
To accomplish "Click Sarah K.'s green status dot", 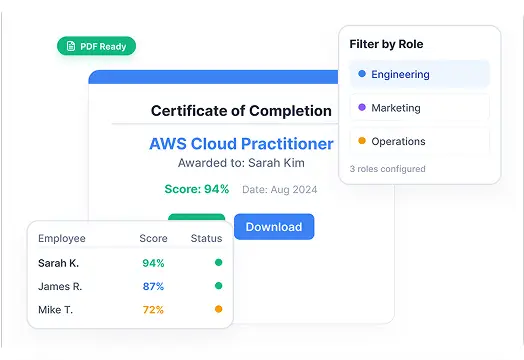I will (x=219, y=262).
